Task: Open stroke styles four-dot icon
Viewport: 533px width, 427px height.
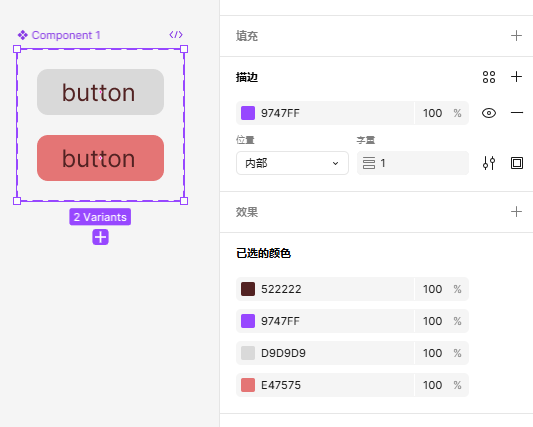Action: coord(489,77)
